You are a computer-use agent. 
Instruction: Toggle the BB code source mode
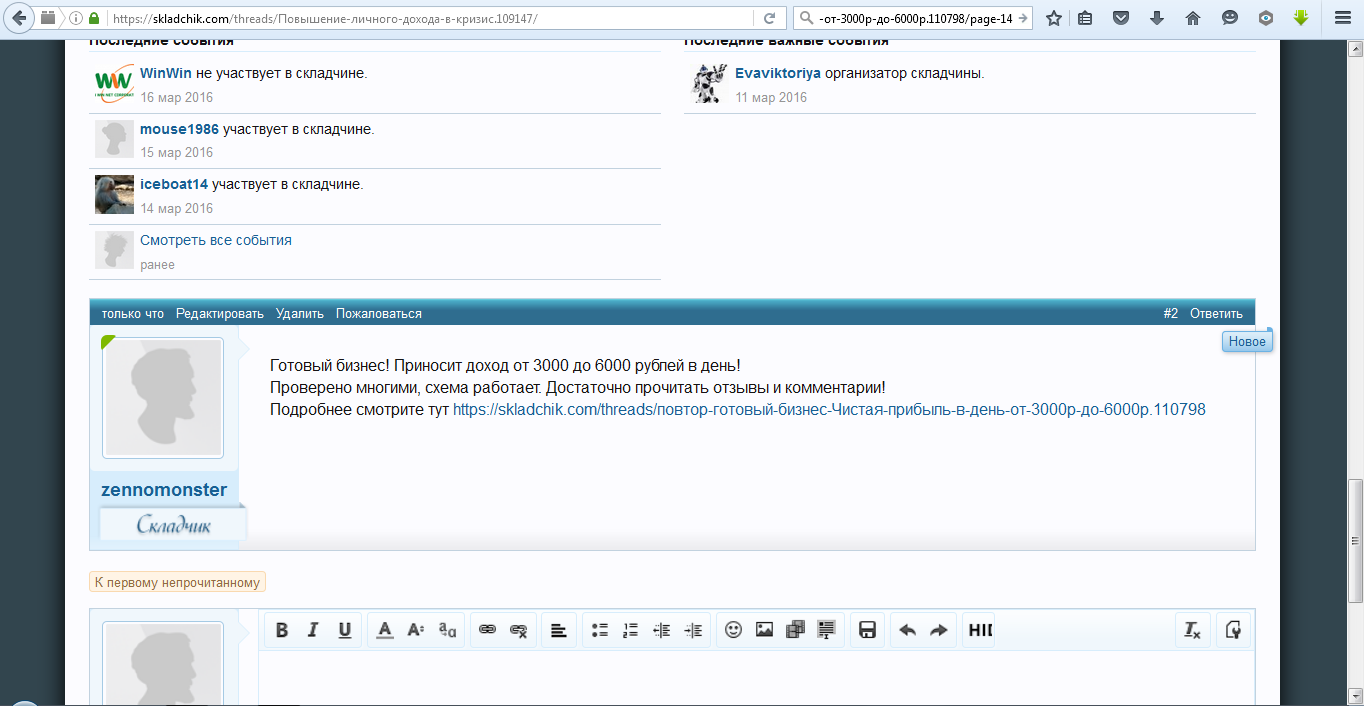coord(1233,630)
